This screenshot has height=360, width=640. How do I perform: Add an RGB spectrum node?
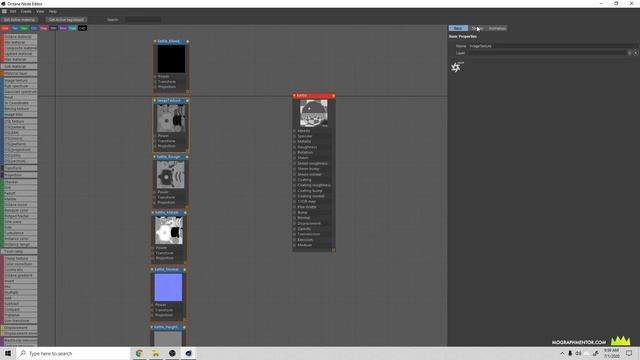(x=19, y=86)
